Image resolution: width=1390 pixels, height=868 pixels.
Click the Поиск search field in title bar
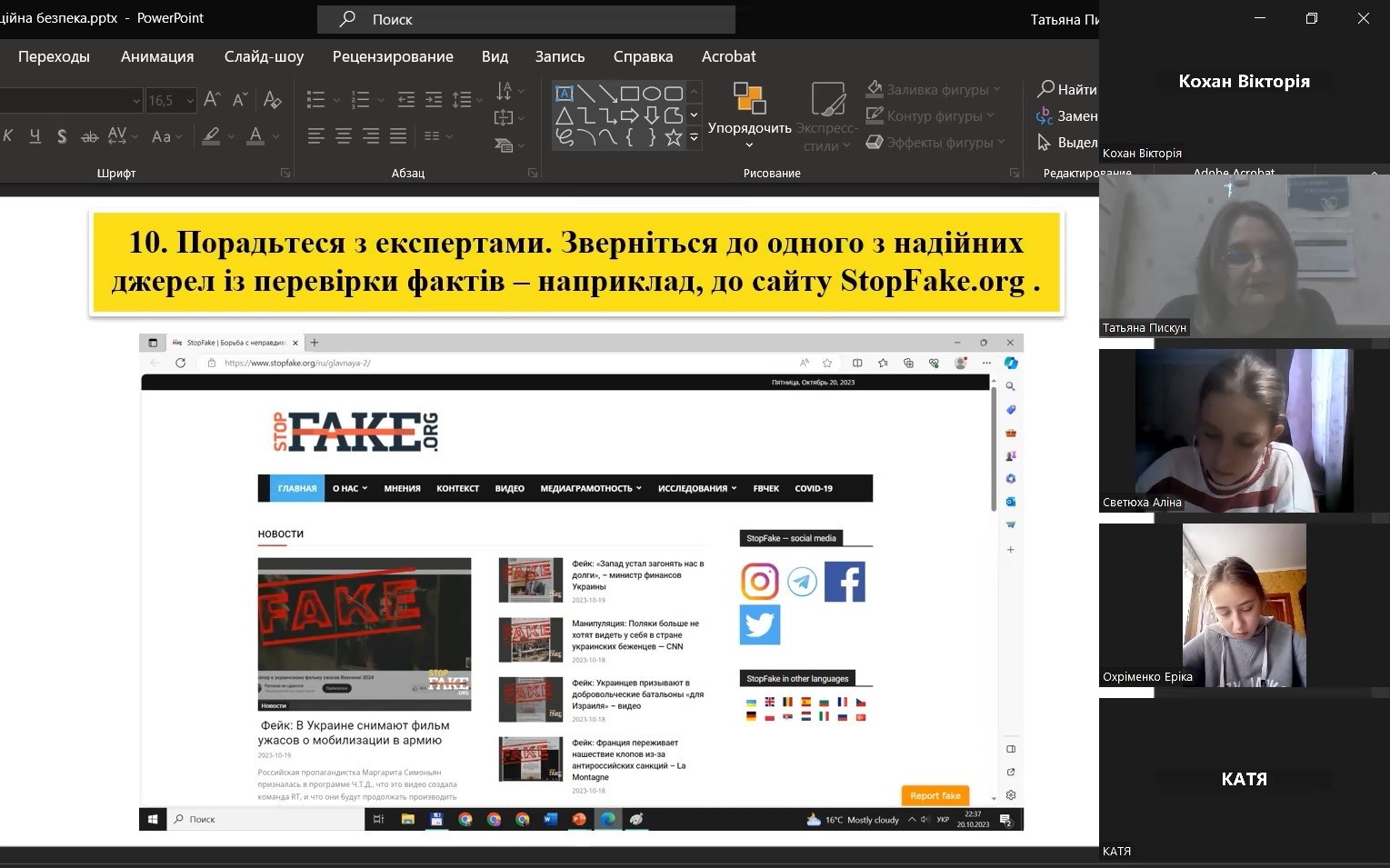pyautogui.click(x=525, y=19)
